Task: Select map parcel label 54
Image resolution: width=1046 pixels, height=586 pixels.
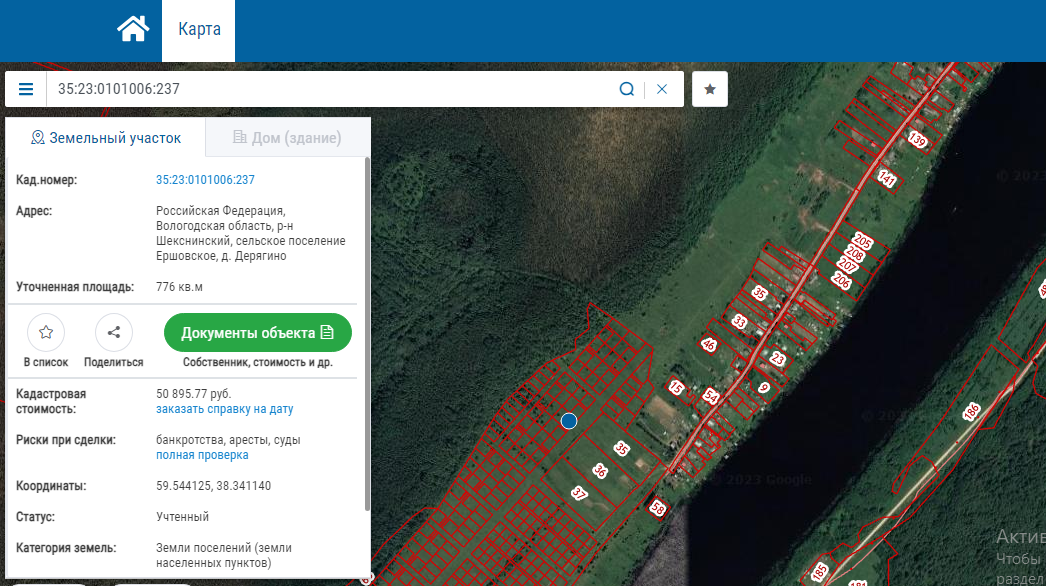Action: (x=711, y=396)
